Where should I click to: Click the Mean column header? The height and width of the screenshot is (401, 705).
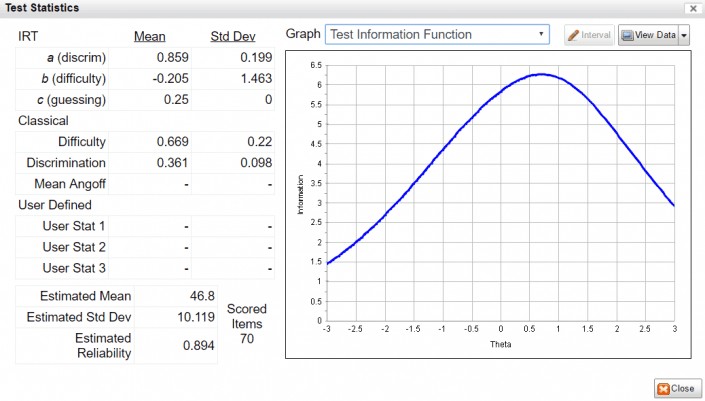[x=150, y=37]
